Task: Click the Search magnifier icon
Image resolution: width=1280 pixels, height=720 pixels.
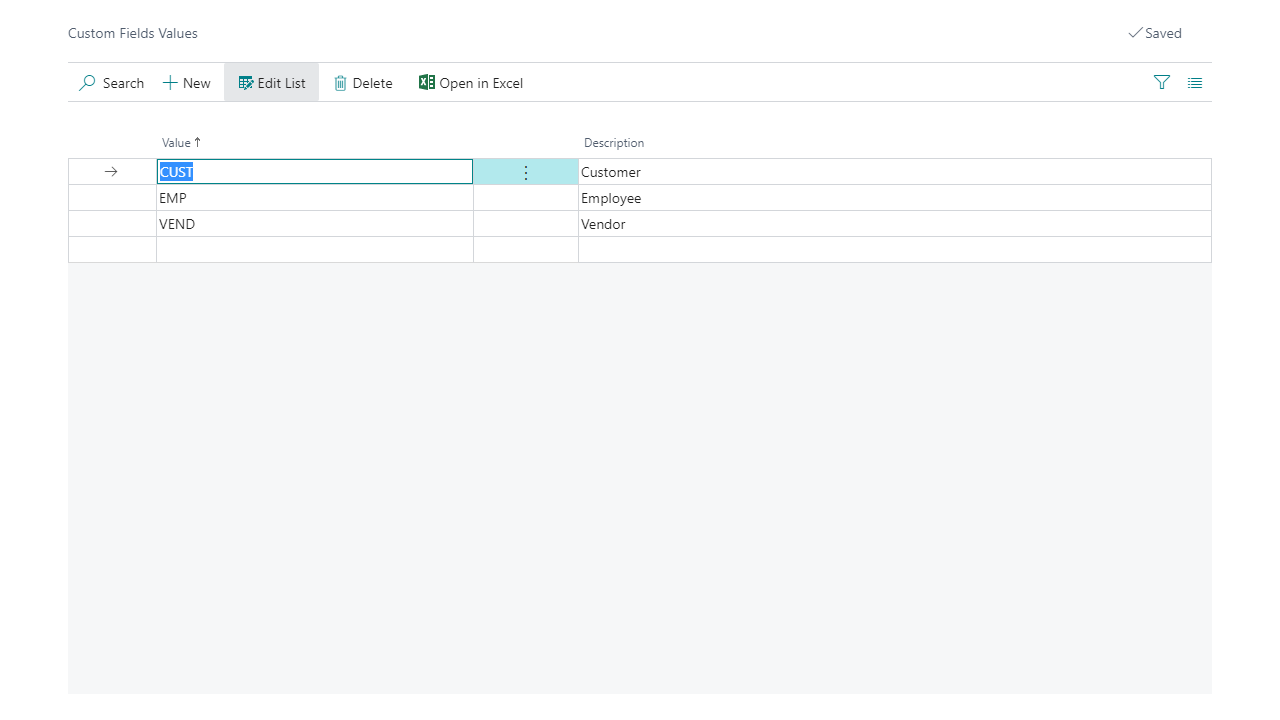Action: point(88,83)
